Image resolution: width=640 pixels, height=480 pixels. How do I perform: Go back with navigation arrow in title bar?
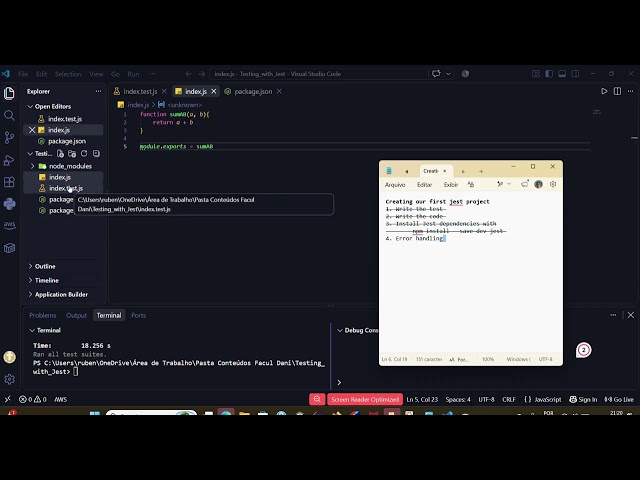[189, 74]
